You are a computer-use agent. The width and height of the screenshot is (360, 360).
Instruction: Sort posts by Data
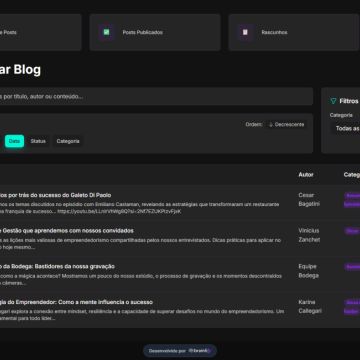tap(14, 141)
